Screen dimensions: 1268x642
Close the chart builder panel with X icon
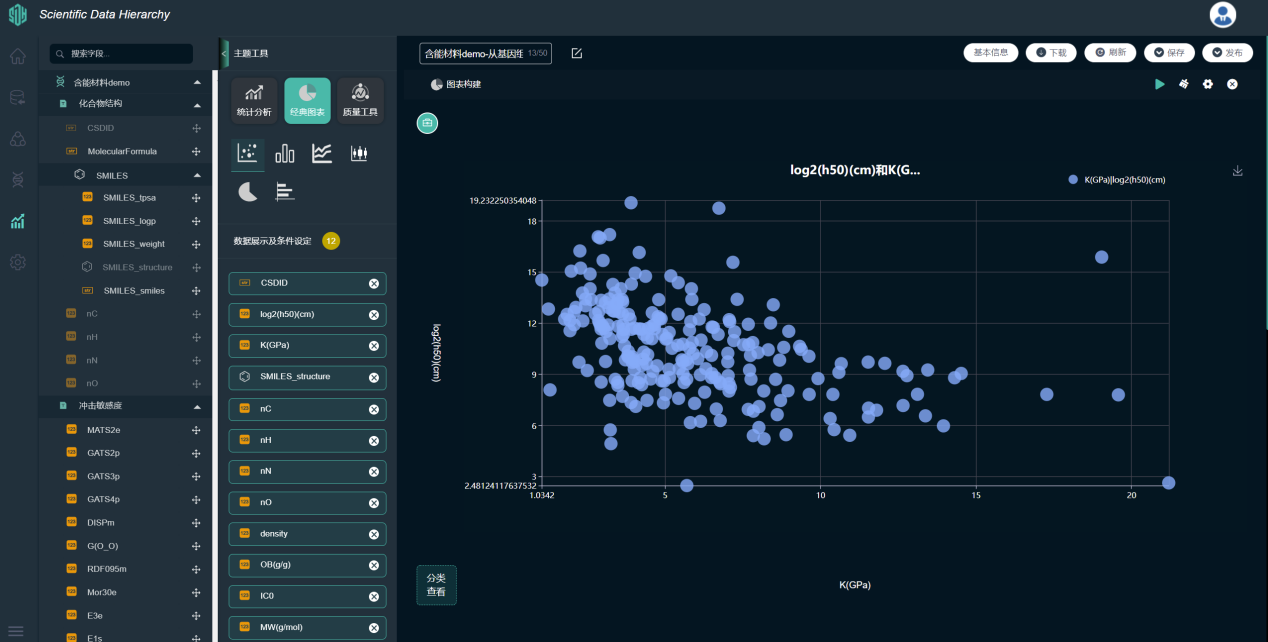point(1232,84)
